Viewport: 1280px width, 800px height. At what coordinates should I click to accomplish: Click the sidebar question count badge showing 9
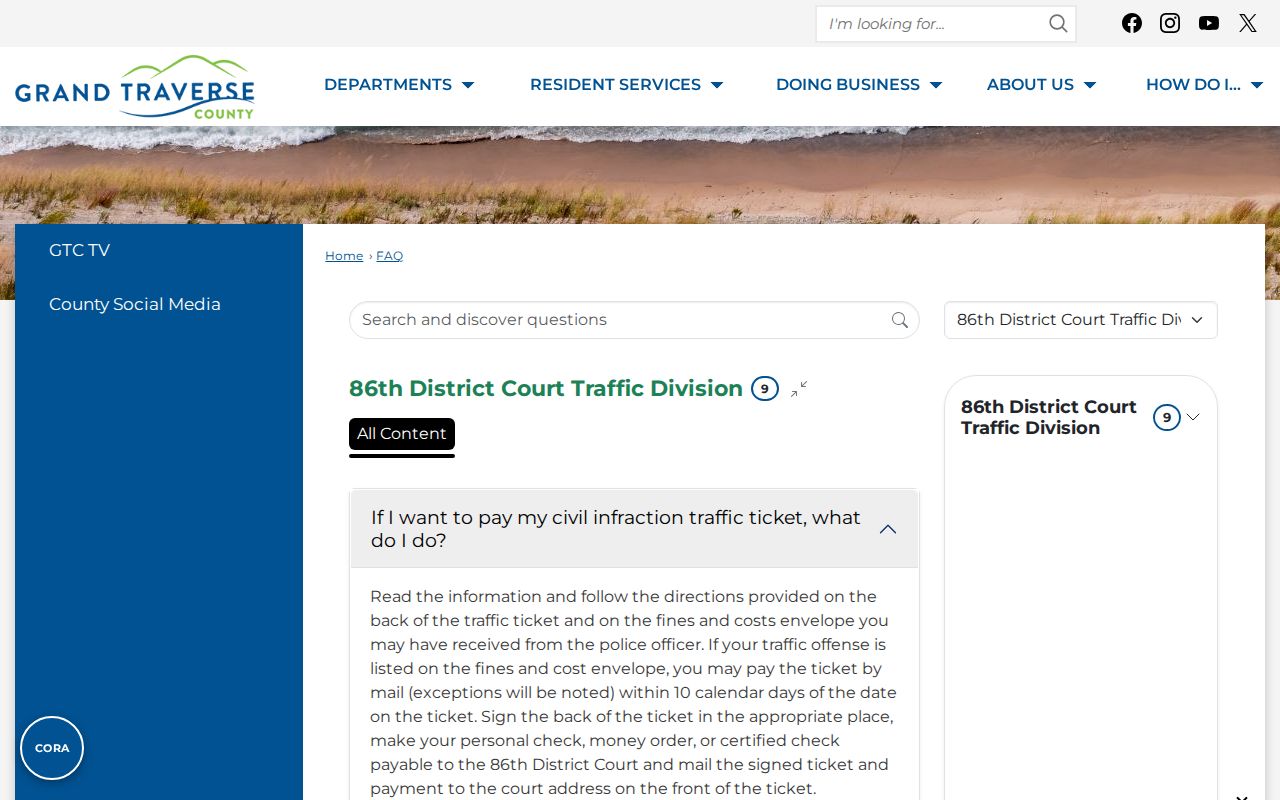pos(1167,417)
